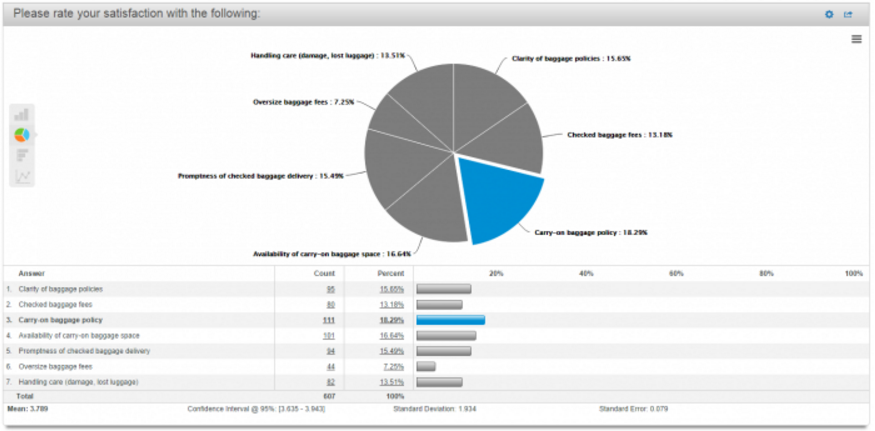Click the count 95 link
Image resolution: width=875 pixels, height=431 pixels.
330,289
